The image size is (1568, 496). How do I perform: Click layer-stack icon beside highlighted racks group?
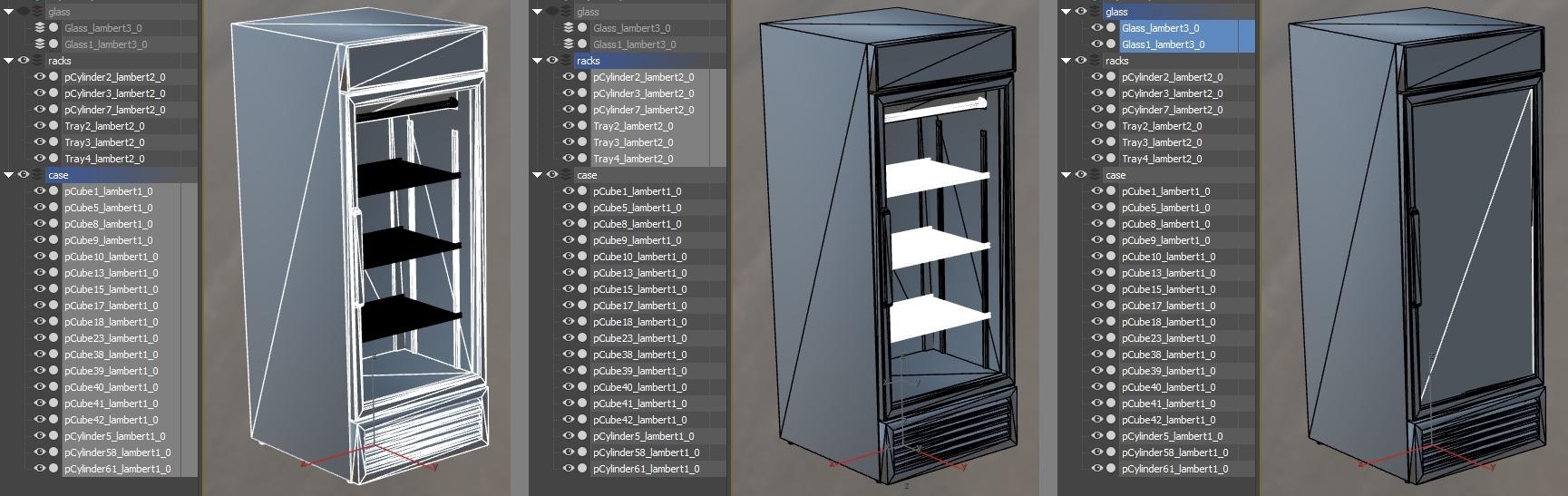coord(566,61)
